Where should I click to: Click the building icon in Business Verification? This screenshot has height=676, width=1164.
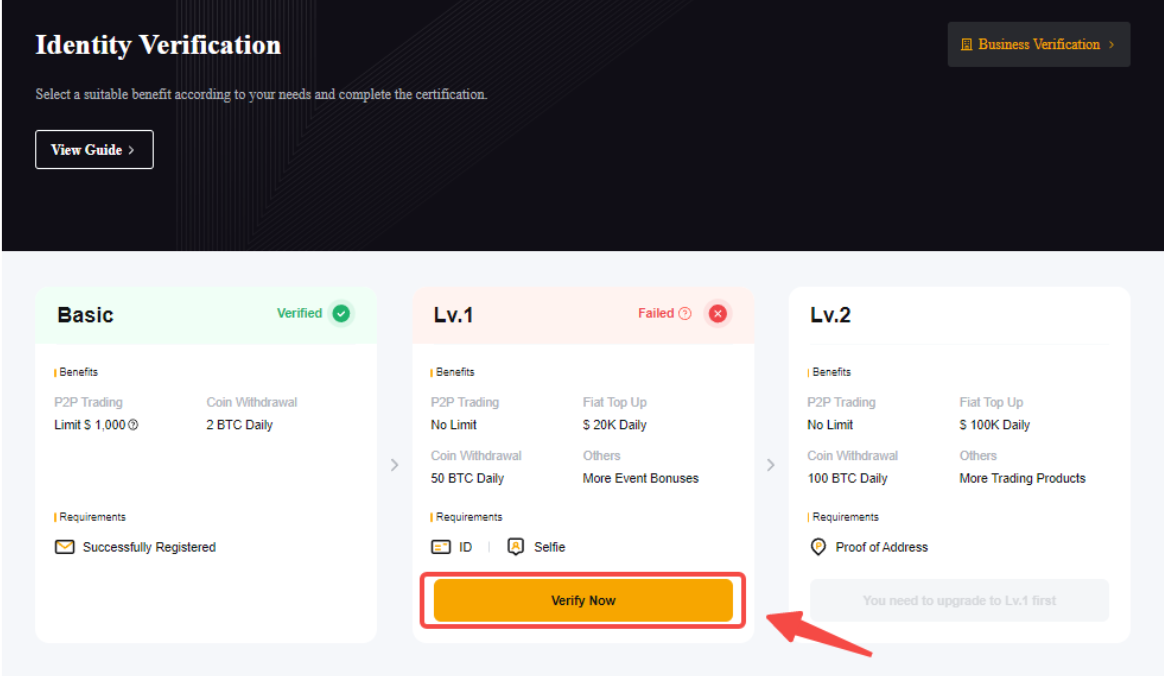pyautogui.click(x=966, y=45)
